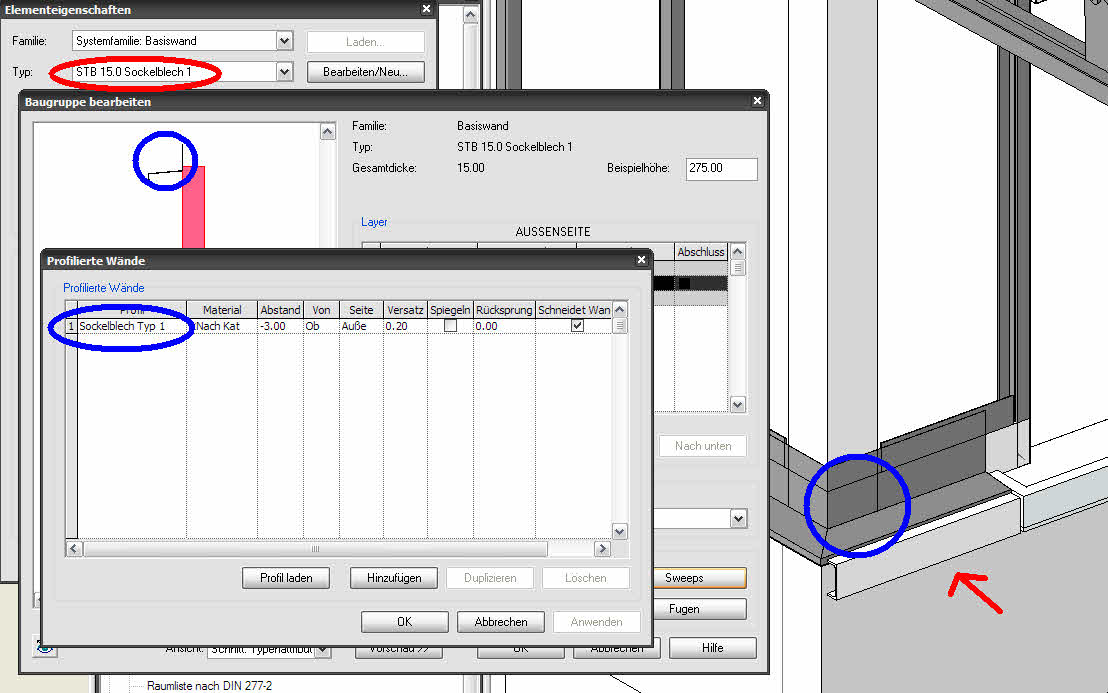Open the Typ dropdown showing STB 15.0 Sockelblech 1
This screenshot has width=1108, height=693.
tap(284, 71)
